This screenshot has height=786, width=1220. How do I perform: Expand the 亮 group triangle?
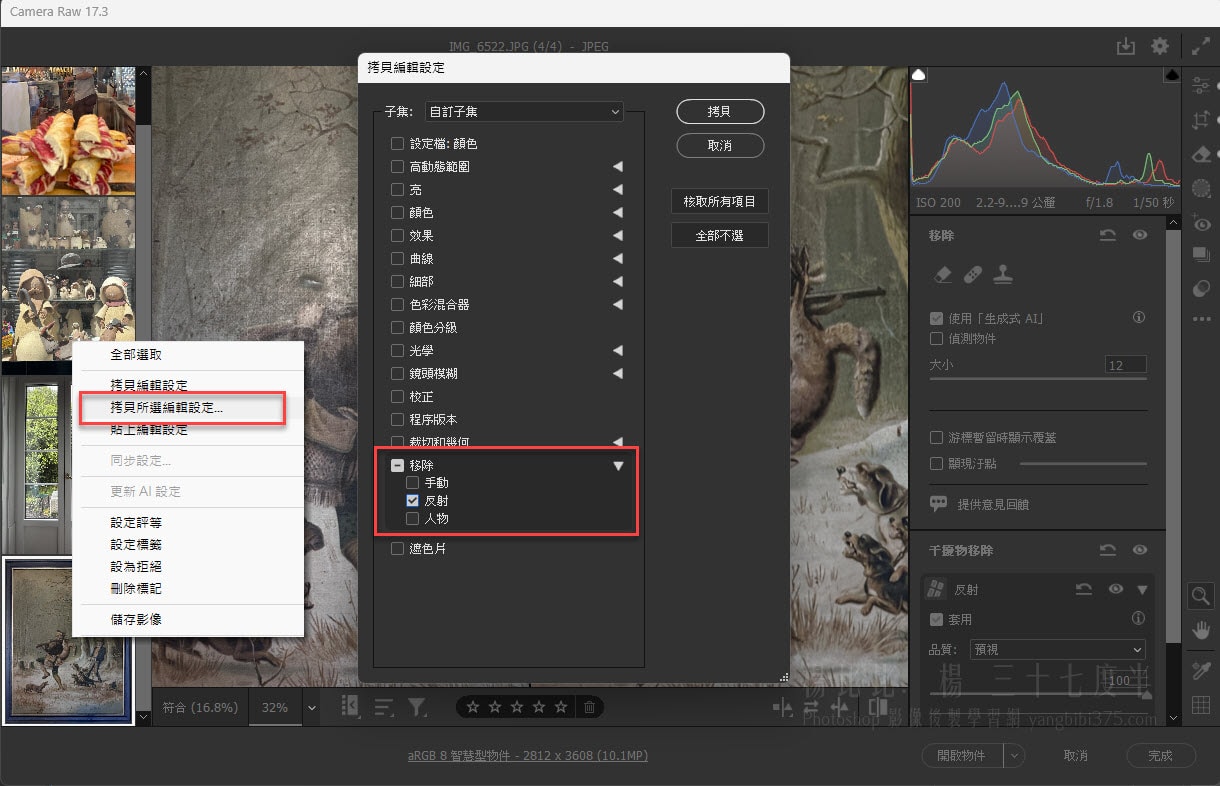pyautogui.click(x=618, y=190)
